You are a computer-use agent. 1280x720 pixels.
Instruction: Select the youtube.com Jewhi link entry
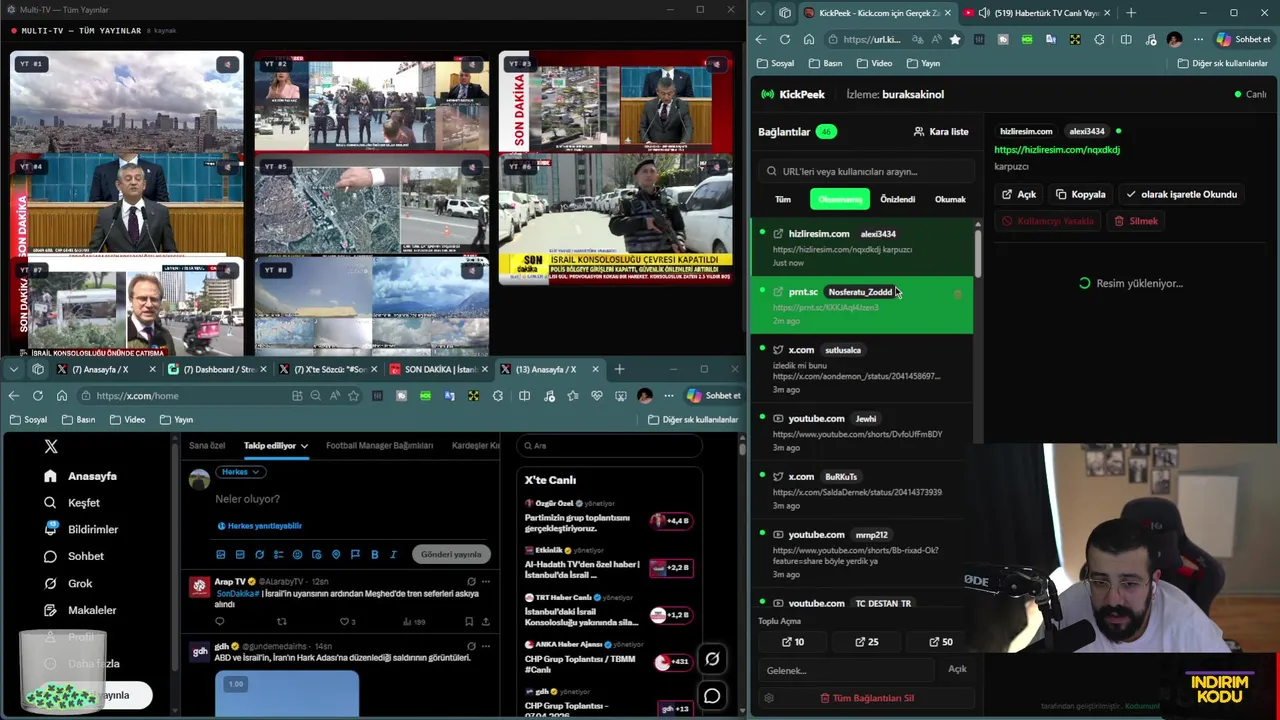[x=861, y=434]
